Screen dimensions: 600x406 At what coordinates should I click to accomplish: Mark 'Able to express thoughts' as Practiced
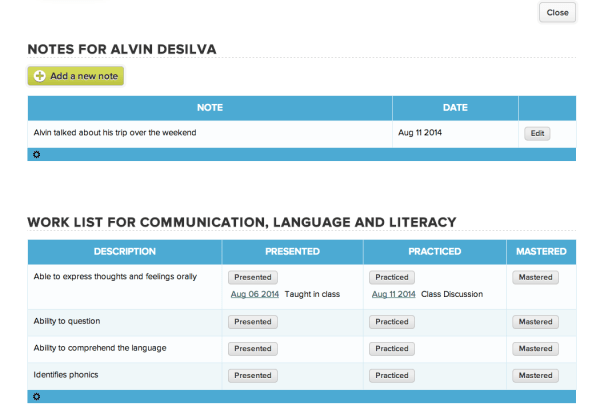click(394, 277)
